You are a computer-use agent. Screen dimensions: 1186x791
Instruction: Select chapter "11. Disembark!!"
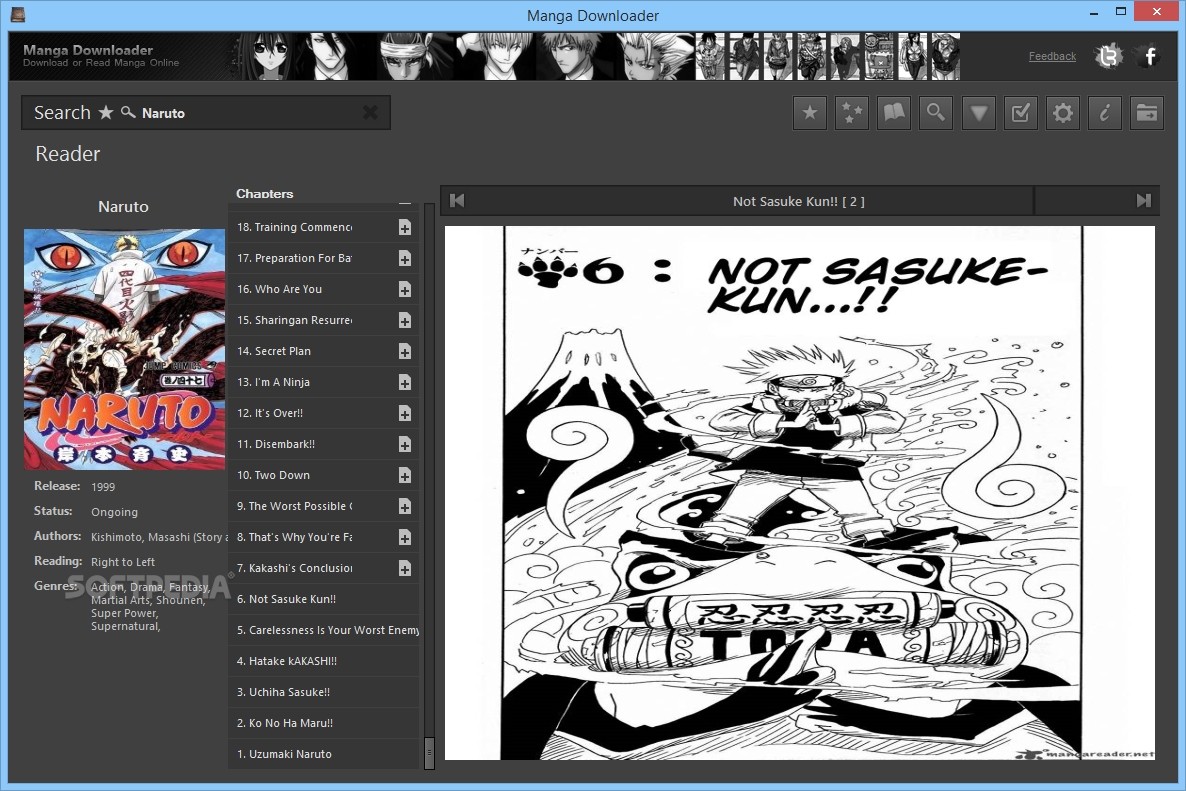[x=324, y=444]
